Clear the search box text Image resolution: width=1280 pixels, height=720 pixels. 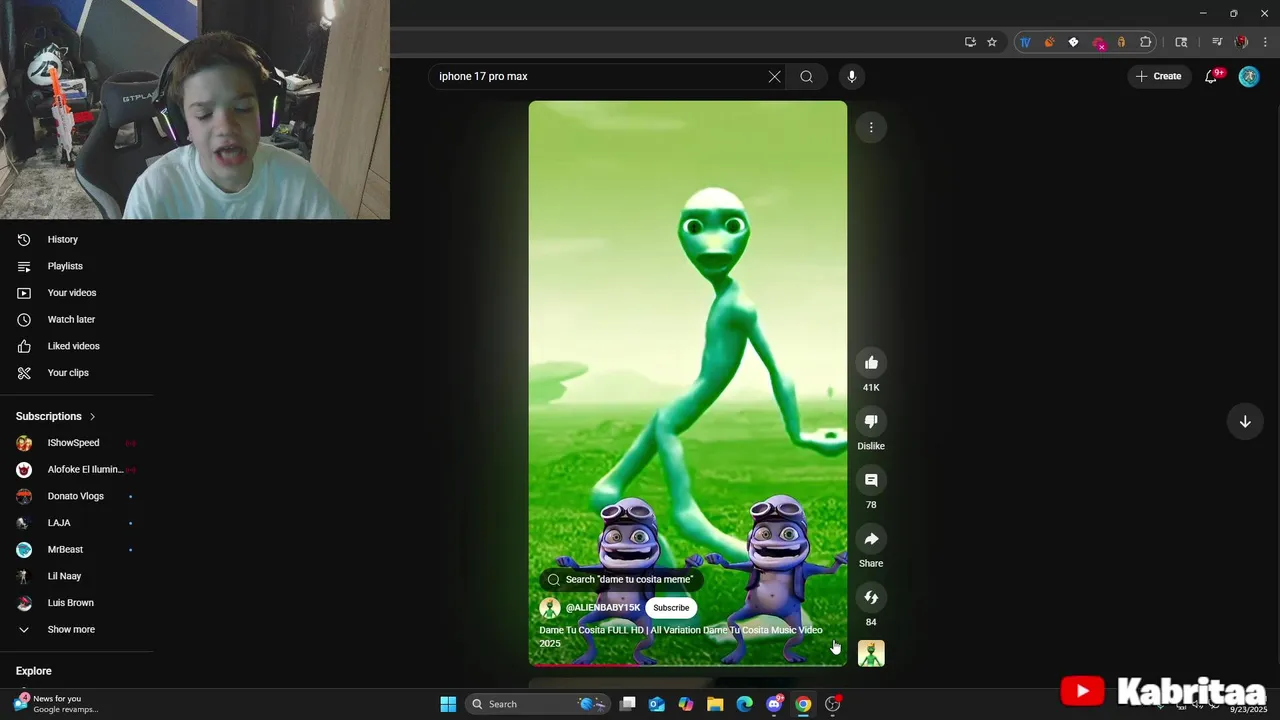[774, 76]
